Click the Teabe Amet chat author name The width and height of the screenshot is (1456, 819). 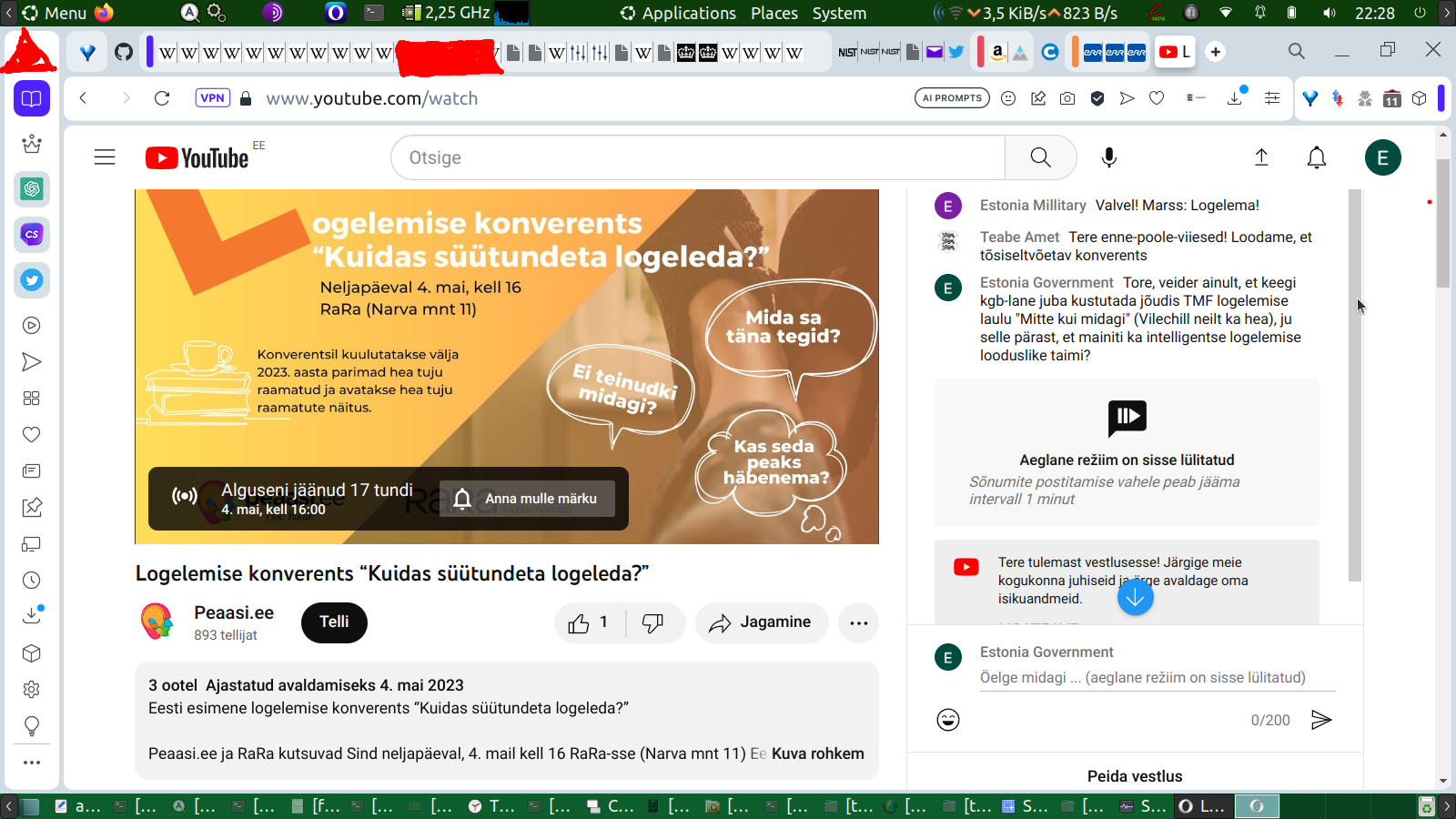tap(1019, 238)
